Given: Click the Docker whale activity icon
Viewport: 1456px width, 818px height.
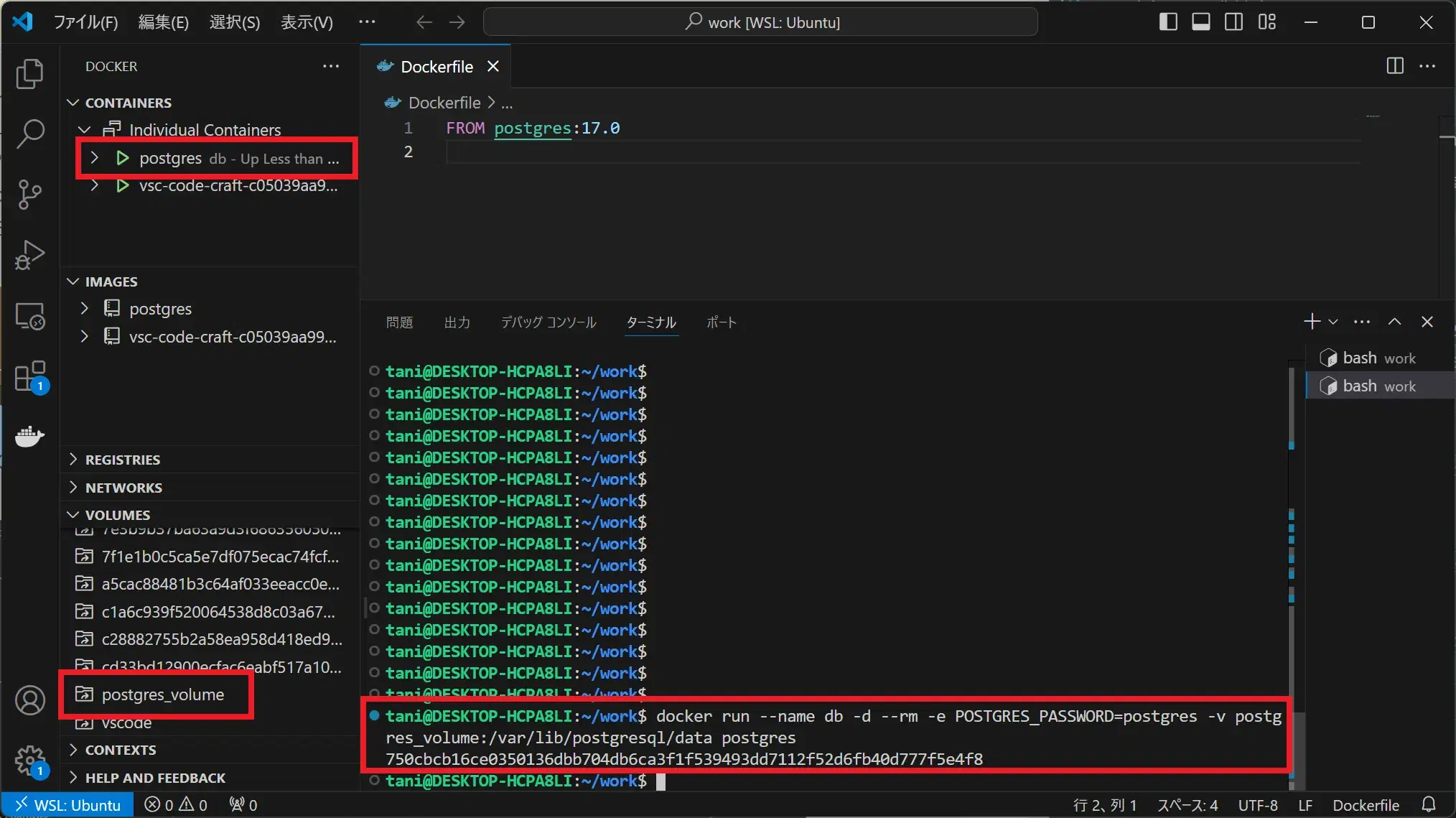Looking at the screenshot, I should click(x=29, y=436).
